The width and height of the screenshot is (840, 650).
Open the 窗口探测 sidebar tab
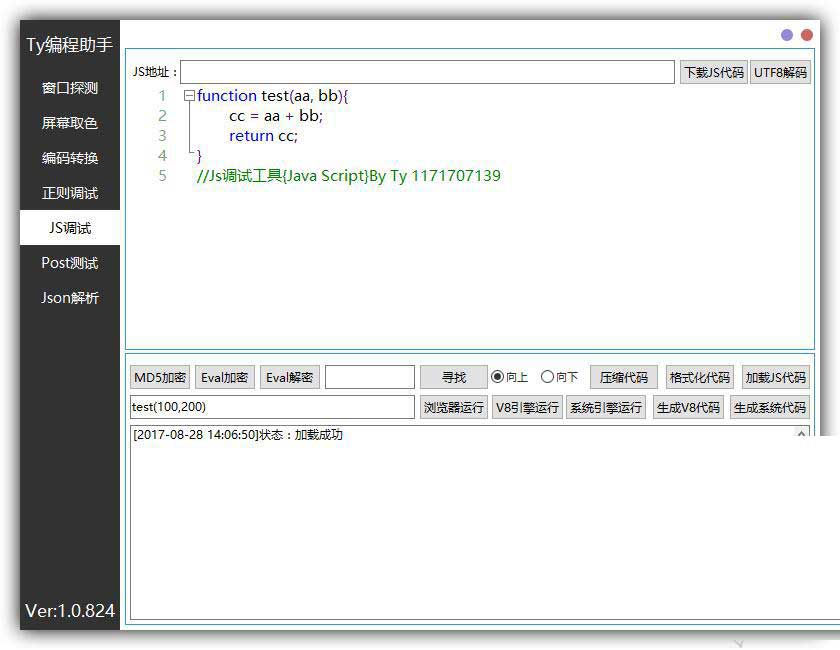(70, 88)
